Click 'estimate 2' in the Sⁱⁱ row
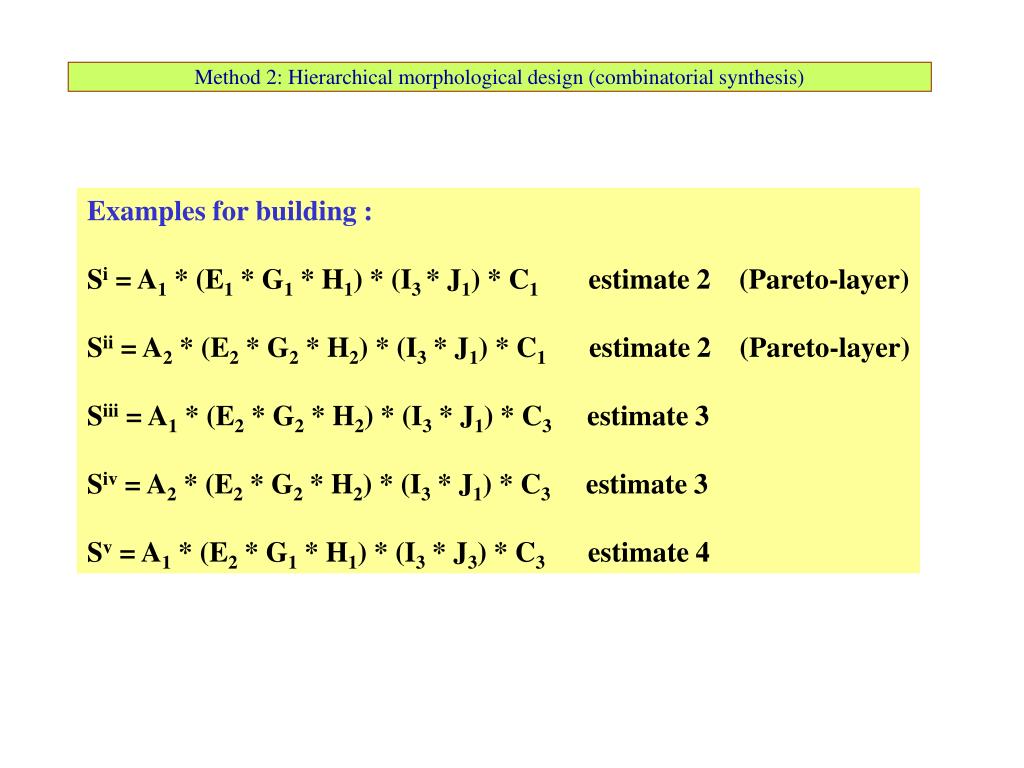The height and width of the screenshot is (768, 1024). [650, 348]
